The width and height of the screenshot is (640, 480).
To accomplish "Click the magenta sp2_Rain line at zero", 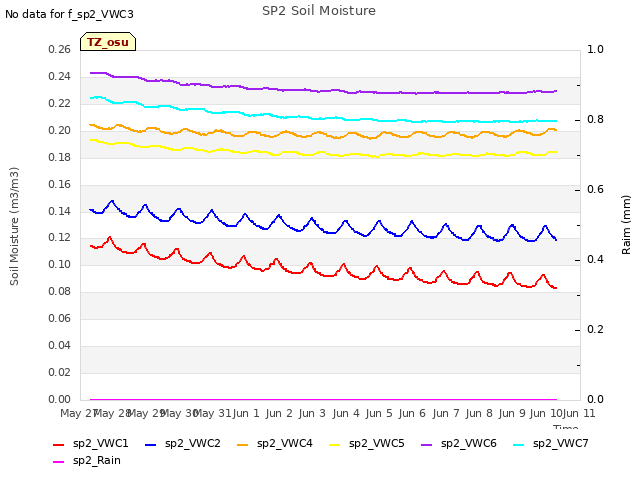I will pyautogui.click(x=322, y=399).
